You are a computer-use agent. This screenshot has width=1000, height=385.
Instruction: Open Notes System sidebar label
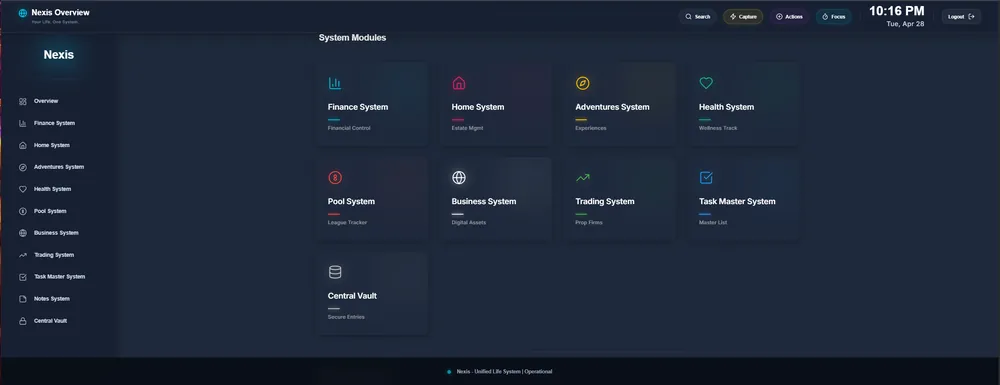[52, 299]
